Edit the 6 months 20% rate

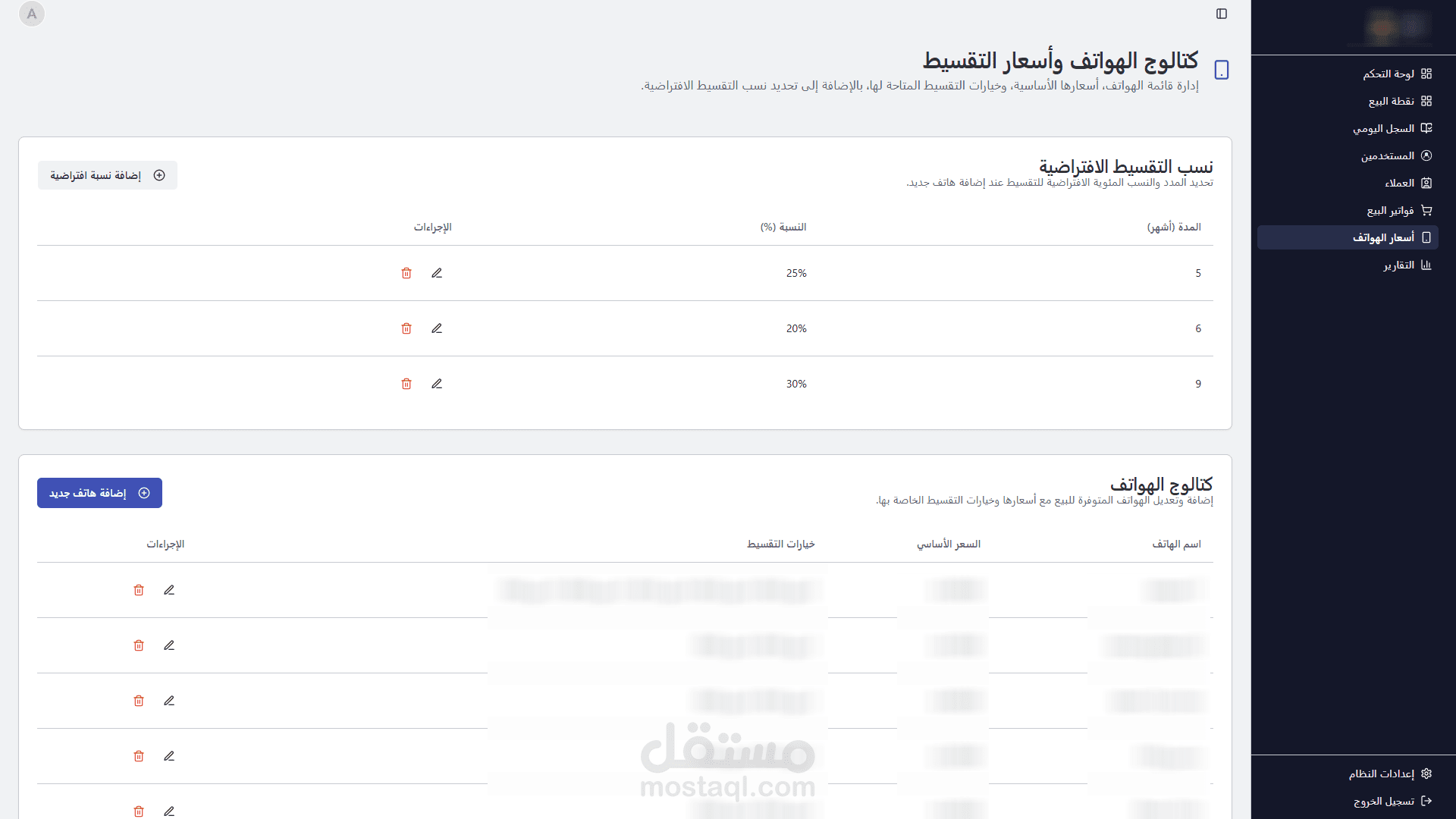(437, 328)
